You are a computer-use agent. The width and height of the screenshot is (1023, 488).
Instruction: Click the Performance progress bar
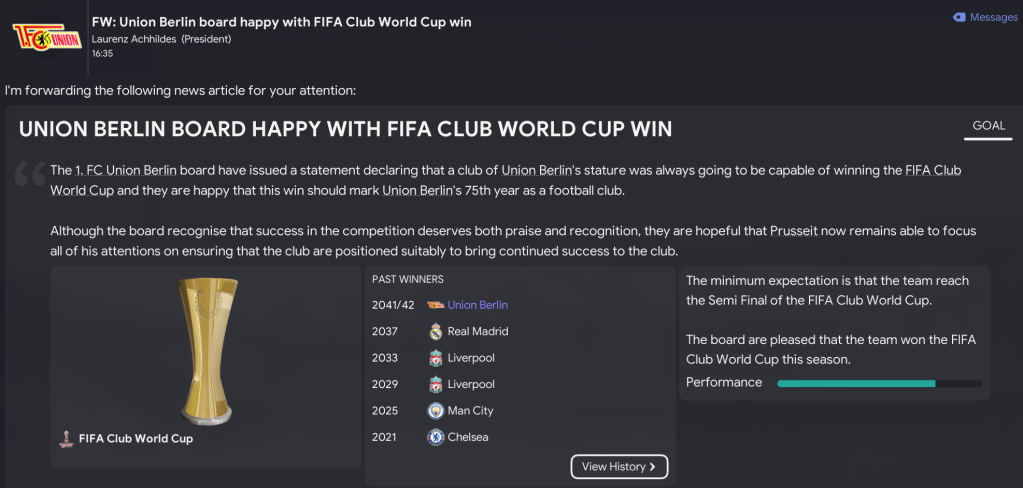[x=879, y=383]
